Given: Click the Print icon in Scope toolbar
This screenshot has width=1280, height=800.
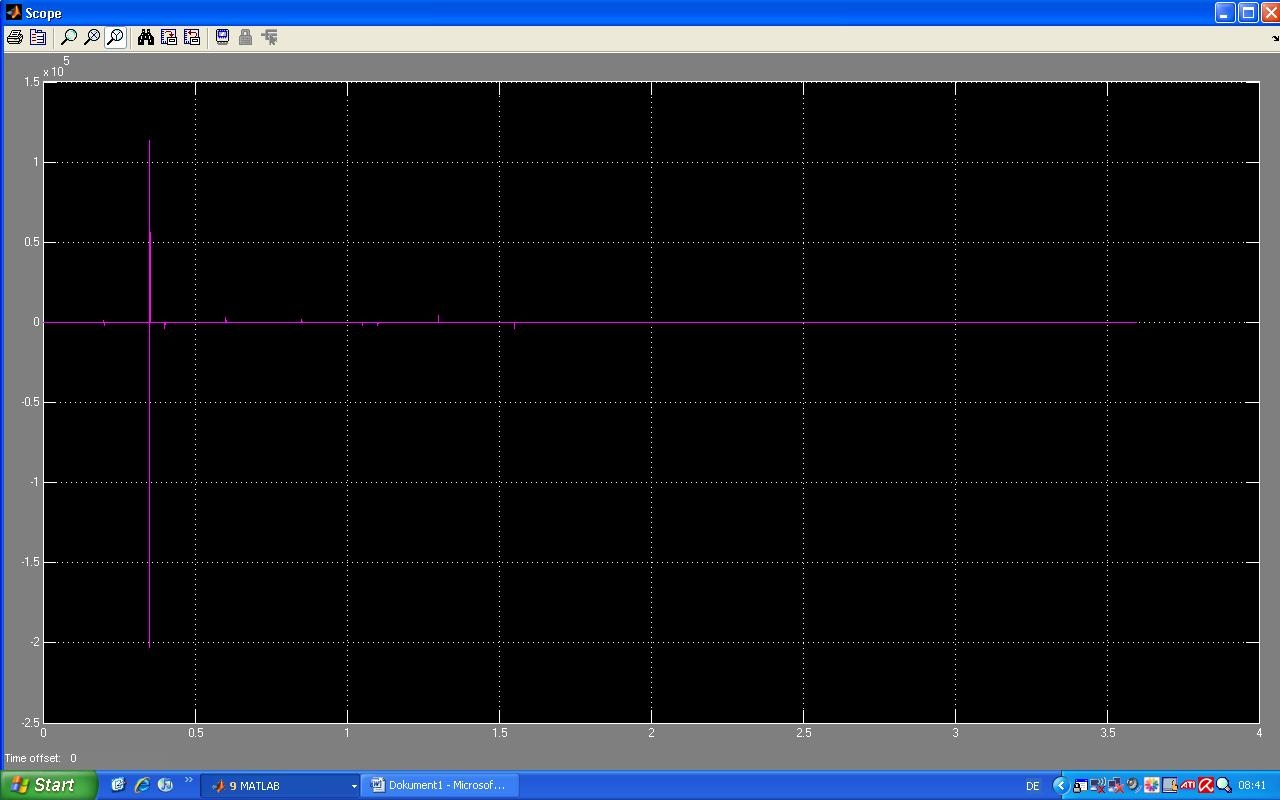Looking at the screenshot, I should pos(15,37).
